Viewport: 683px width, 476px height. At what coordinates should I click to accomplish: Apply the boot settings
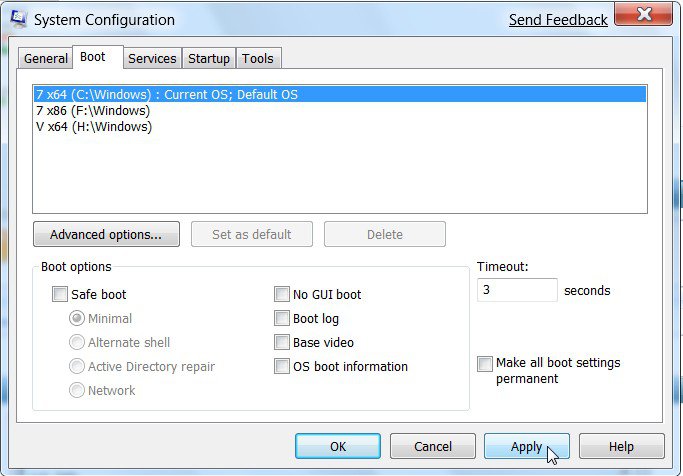(x=527, y=446)
